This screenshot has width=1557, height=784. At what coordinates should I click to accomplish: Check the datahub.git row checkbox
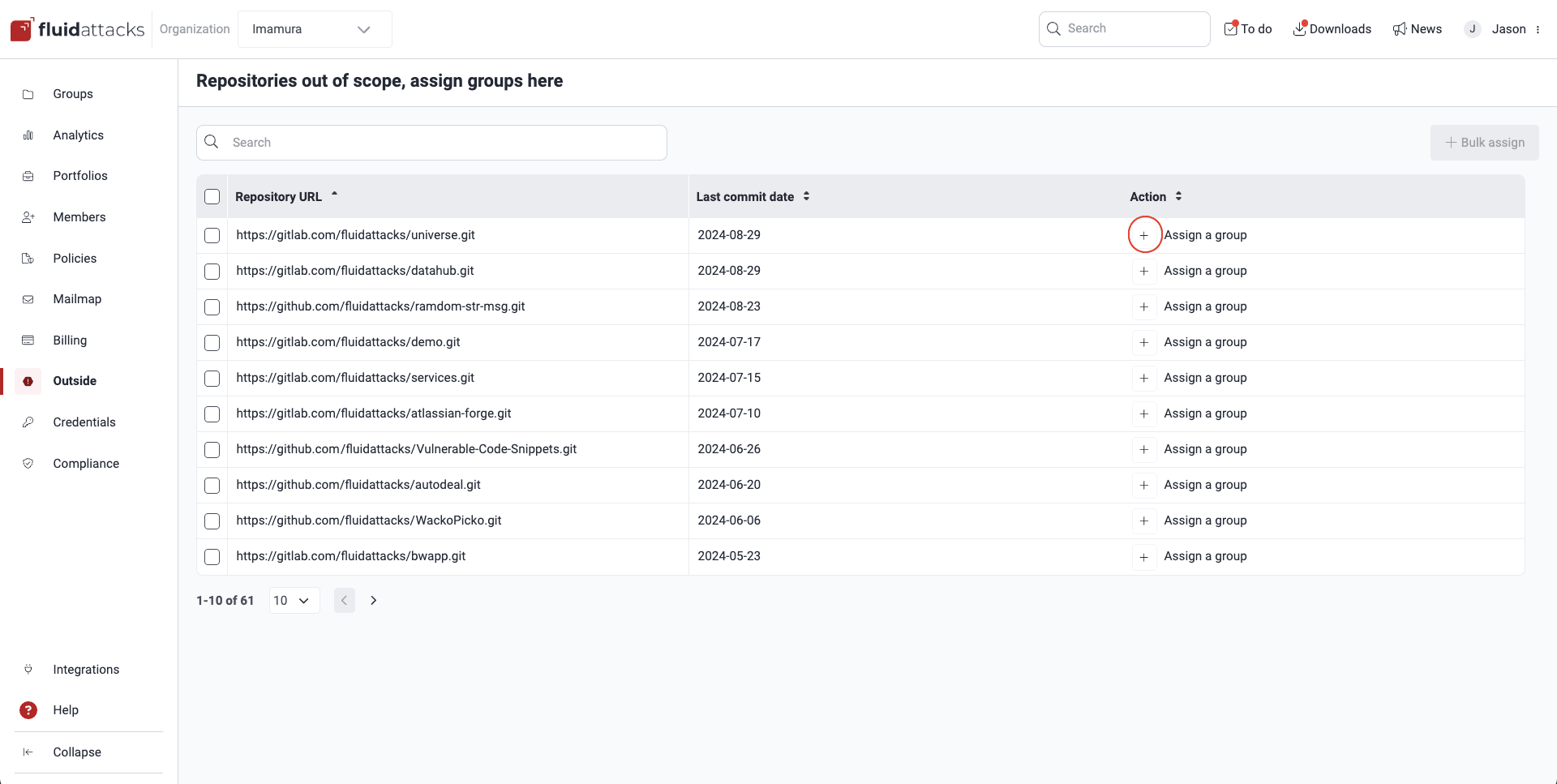click(212, 272)
